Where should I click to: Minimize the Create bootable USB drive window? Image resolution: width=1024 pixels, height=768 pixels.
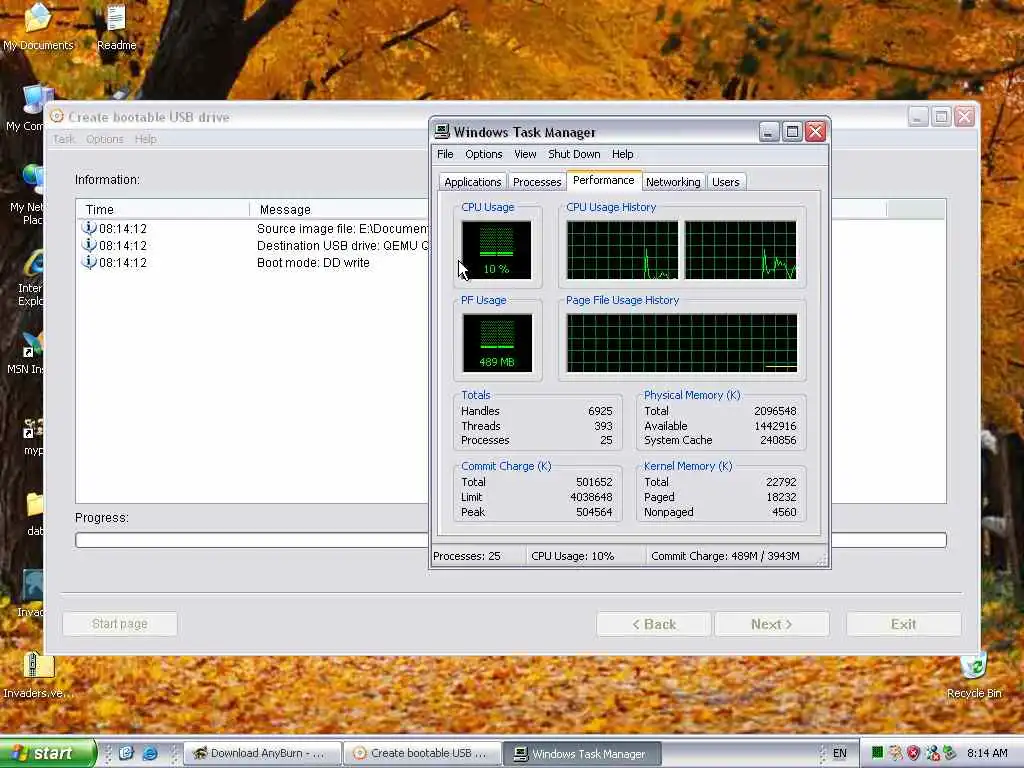[x=918, y=117]
